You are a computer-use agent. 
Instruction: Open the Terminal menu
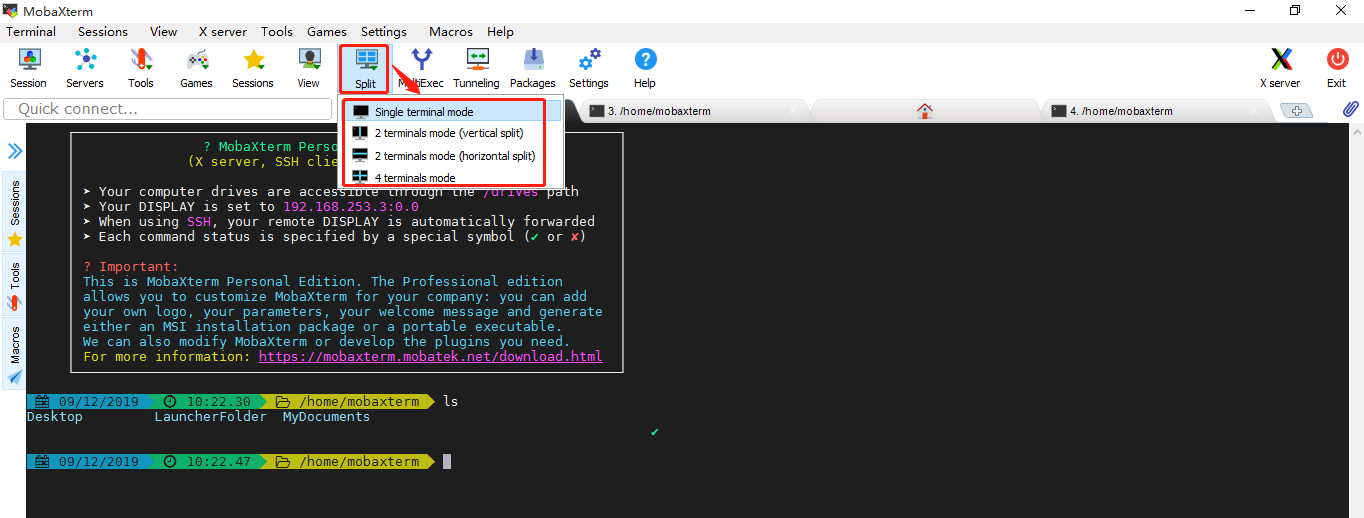tap(31, 31)
